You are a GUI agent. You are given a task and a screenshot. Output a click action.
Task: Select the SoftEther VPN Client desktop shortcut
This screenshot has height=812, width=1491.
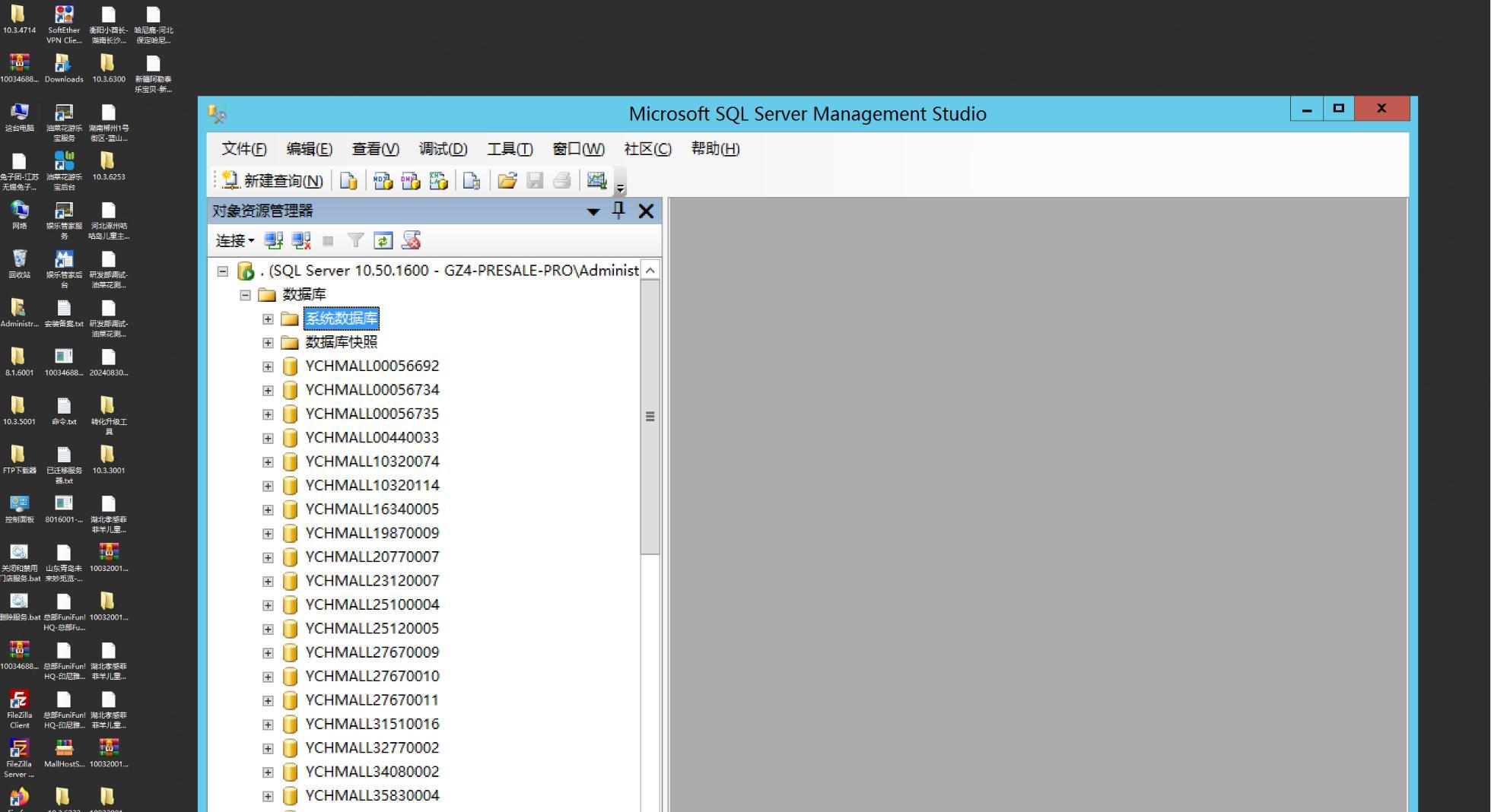pos(64,24)
